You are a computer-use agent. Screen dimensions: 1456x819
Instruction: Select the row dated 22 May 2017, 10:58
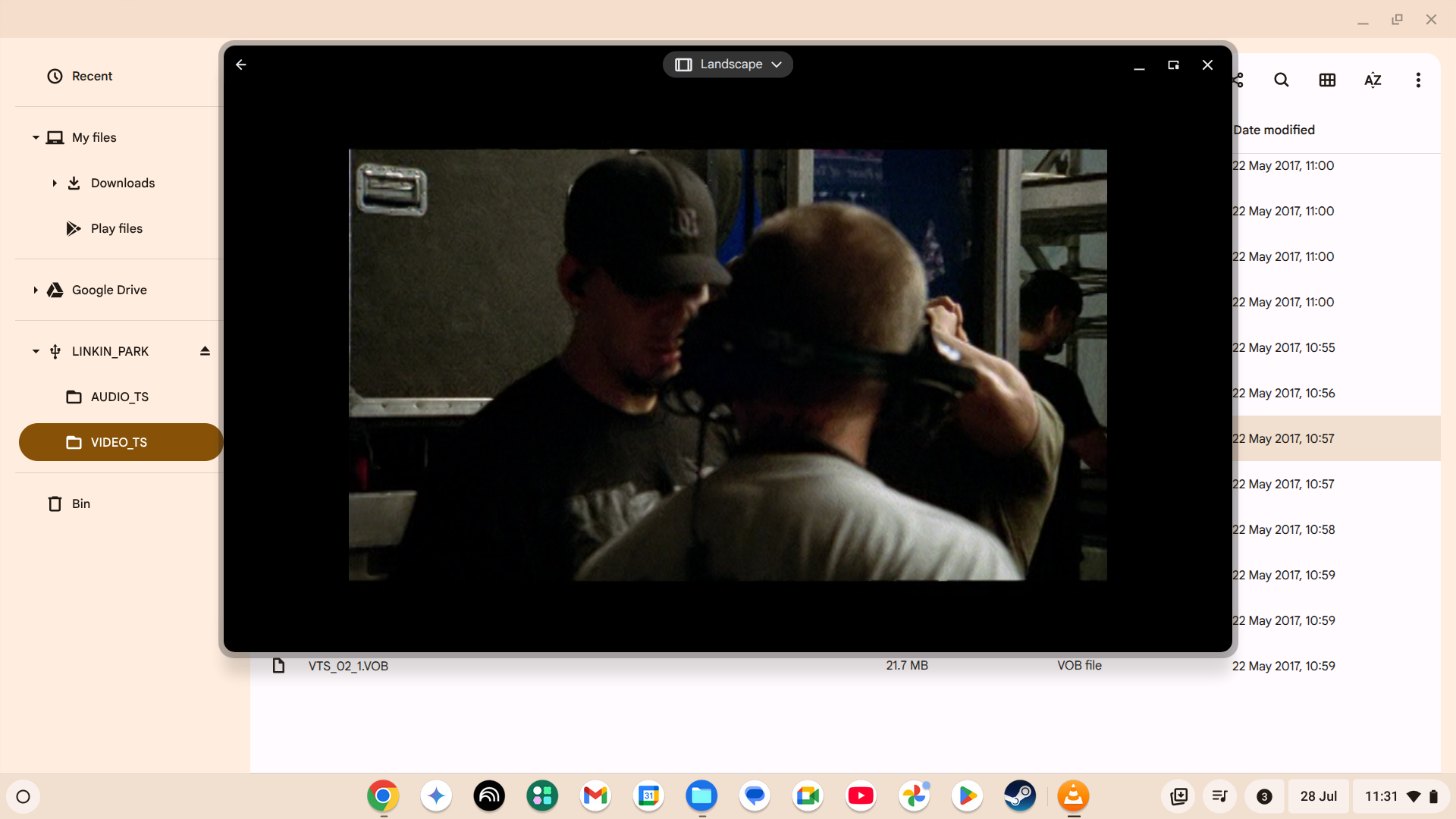pyautogui.click(x=1336, y=529)
